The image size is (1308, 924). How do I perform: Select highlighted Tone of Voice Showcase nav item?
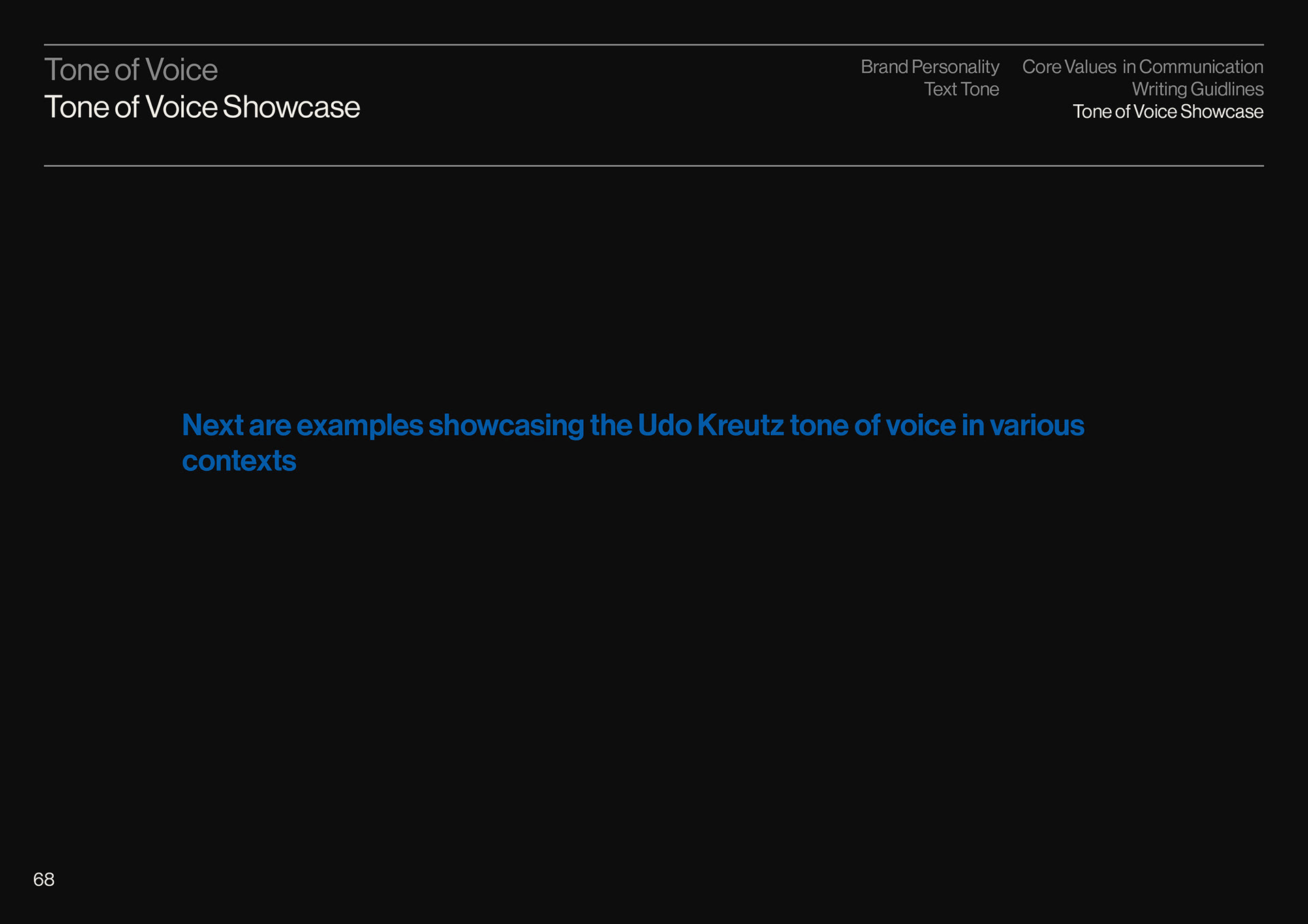pos(1167,112)
